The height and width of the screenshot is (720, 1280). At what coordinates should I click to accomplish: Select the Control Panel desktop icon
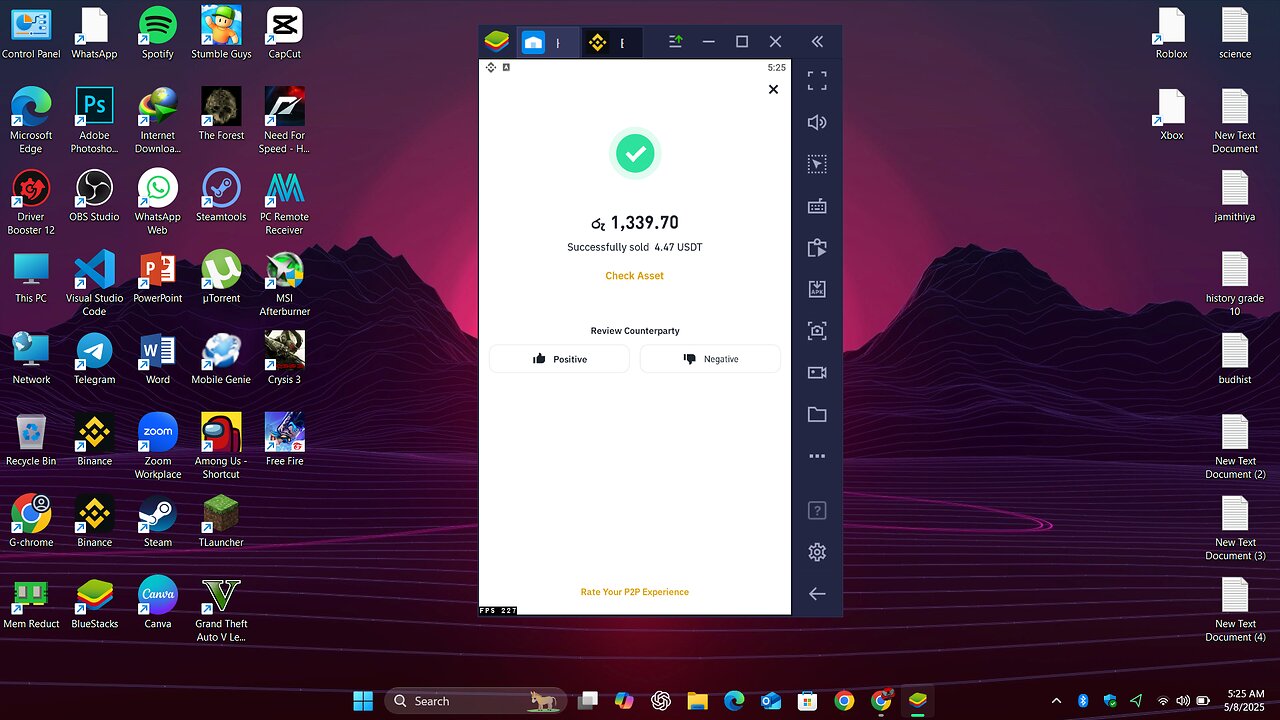click(31, 33)
